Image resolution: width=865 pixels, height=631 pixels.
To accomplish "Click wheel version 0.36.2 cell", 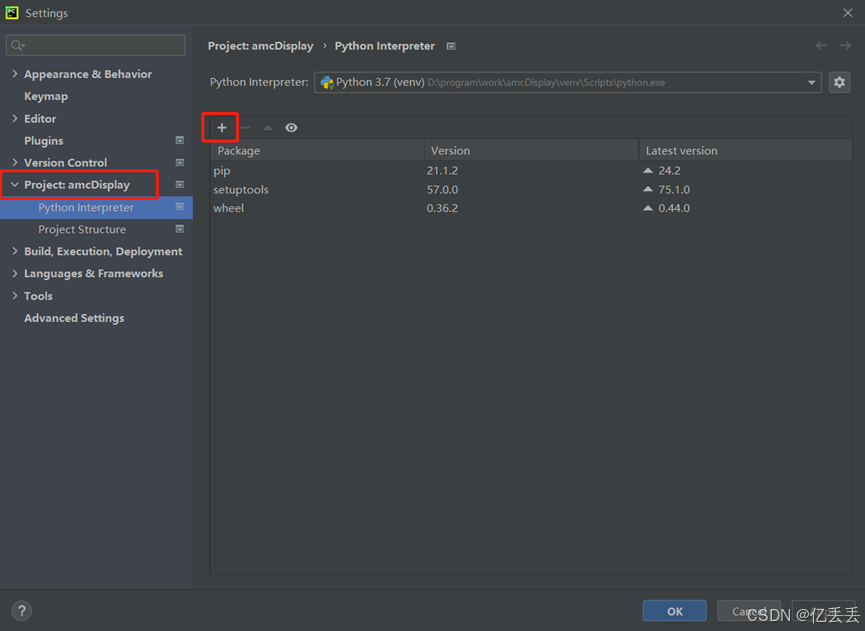I will tap(442, 208).
